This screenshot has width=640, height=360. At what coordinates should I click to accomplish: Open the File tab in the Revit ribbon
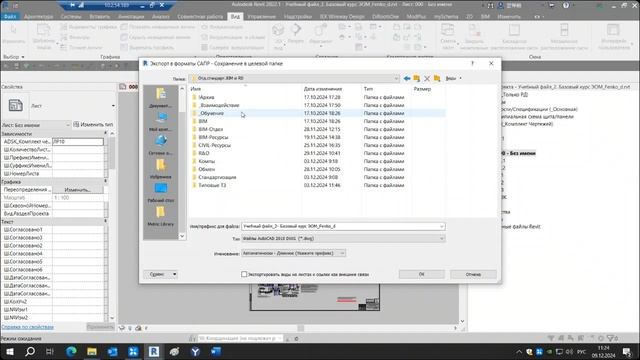pos(10,17)
